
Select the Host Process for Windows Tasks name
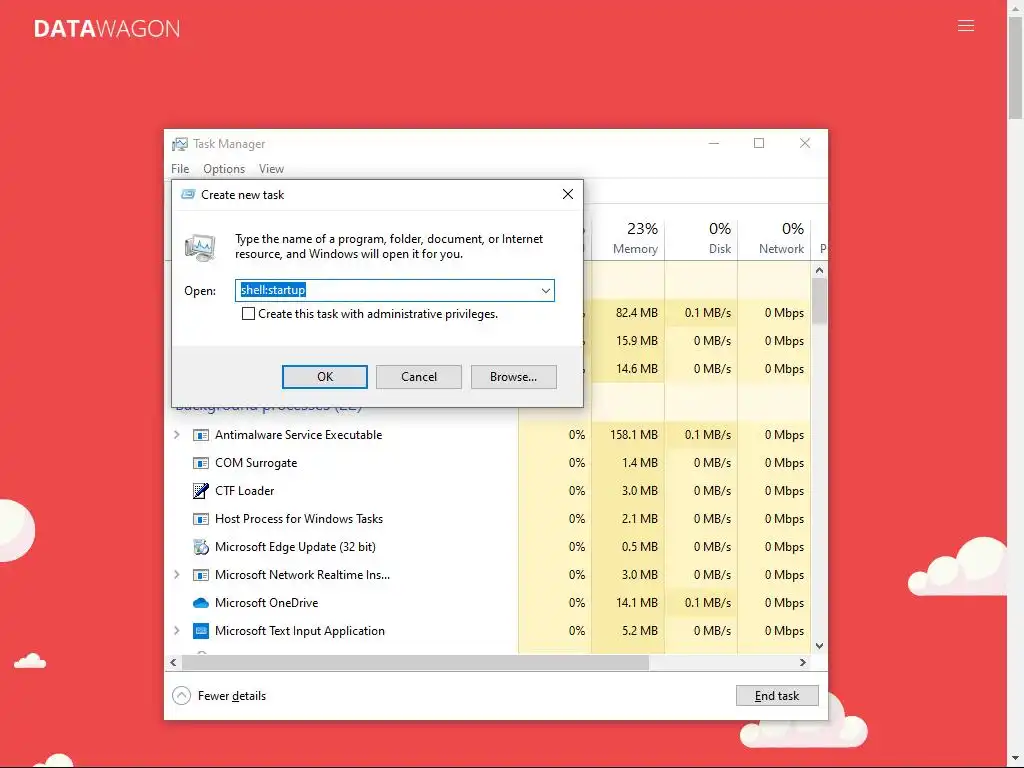coord(299,519)
